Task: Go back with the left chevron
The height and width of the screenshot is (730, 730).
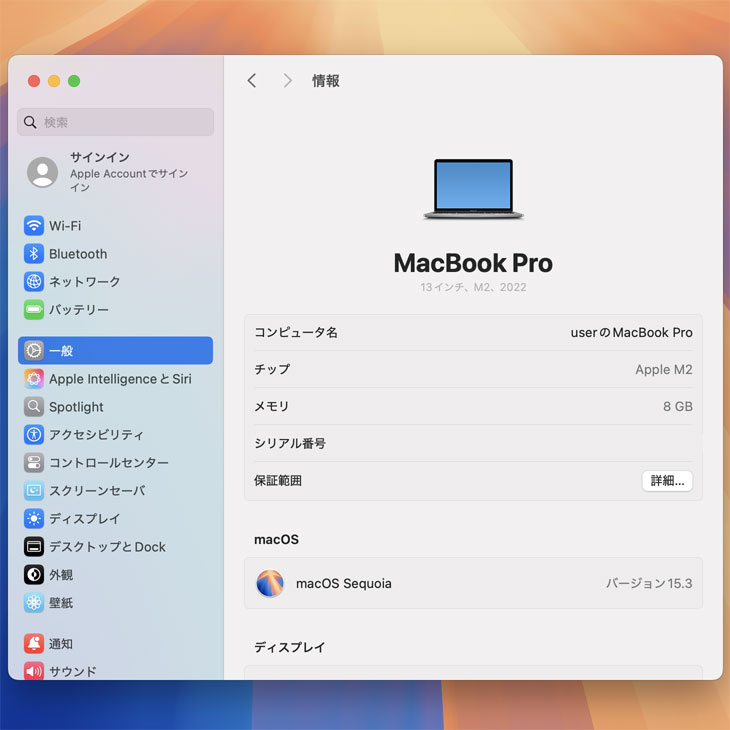Action: click(x=252, y=81)
